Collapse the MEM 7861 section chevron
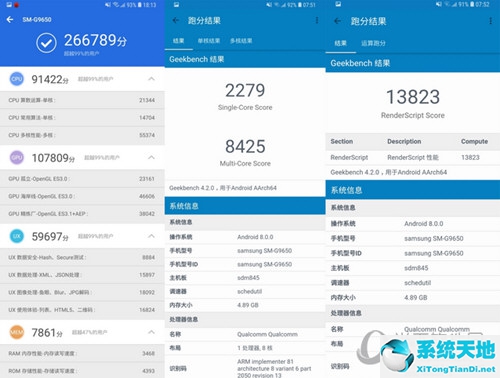 click(x=151, y=332)
